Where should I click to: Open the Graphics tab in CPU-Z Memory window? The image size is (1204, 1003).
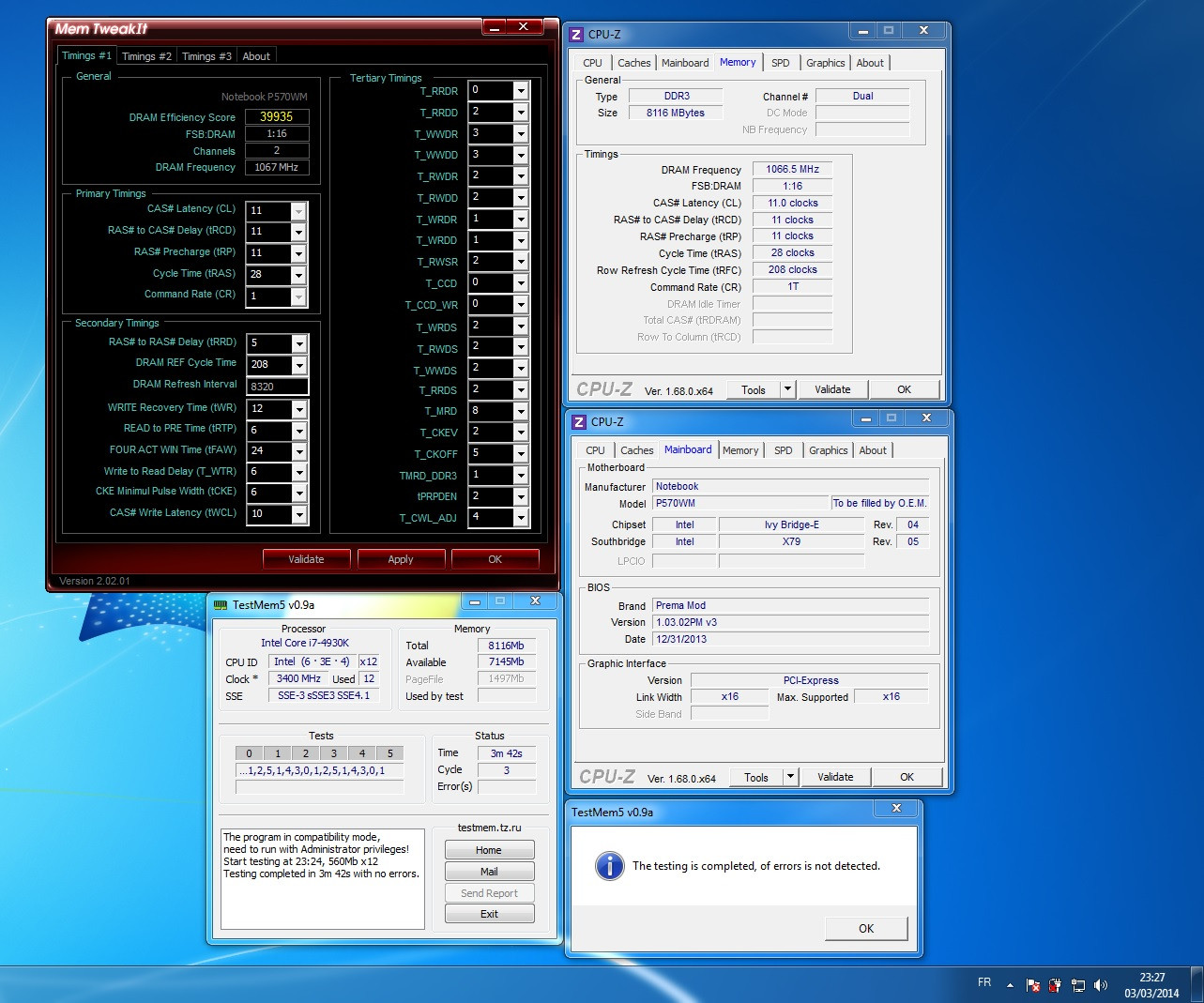[826, 63]
